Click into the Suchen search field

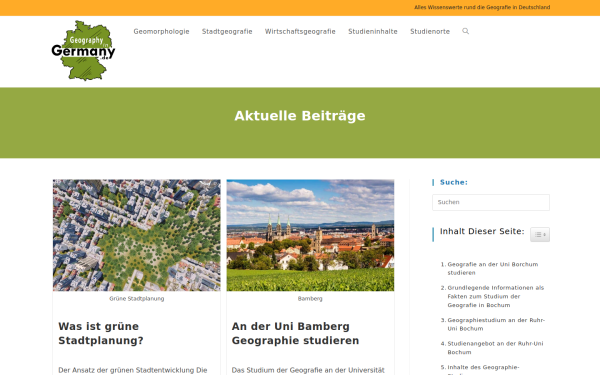click(x=491, y=202)
